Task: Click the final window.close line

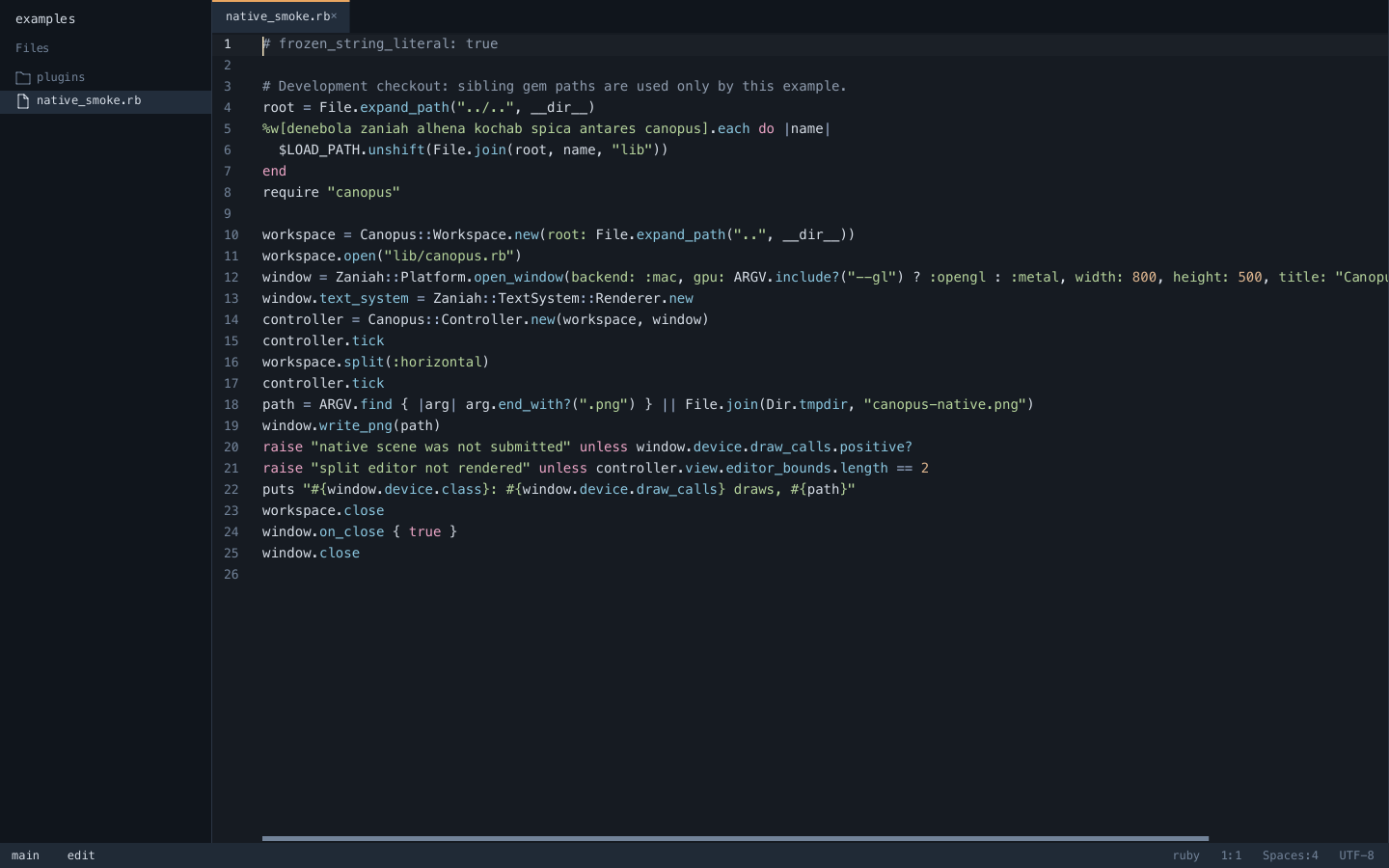Action: 311,554
